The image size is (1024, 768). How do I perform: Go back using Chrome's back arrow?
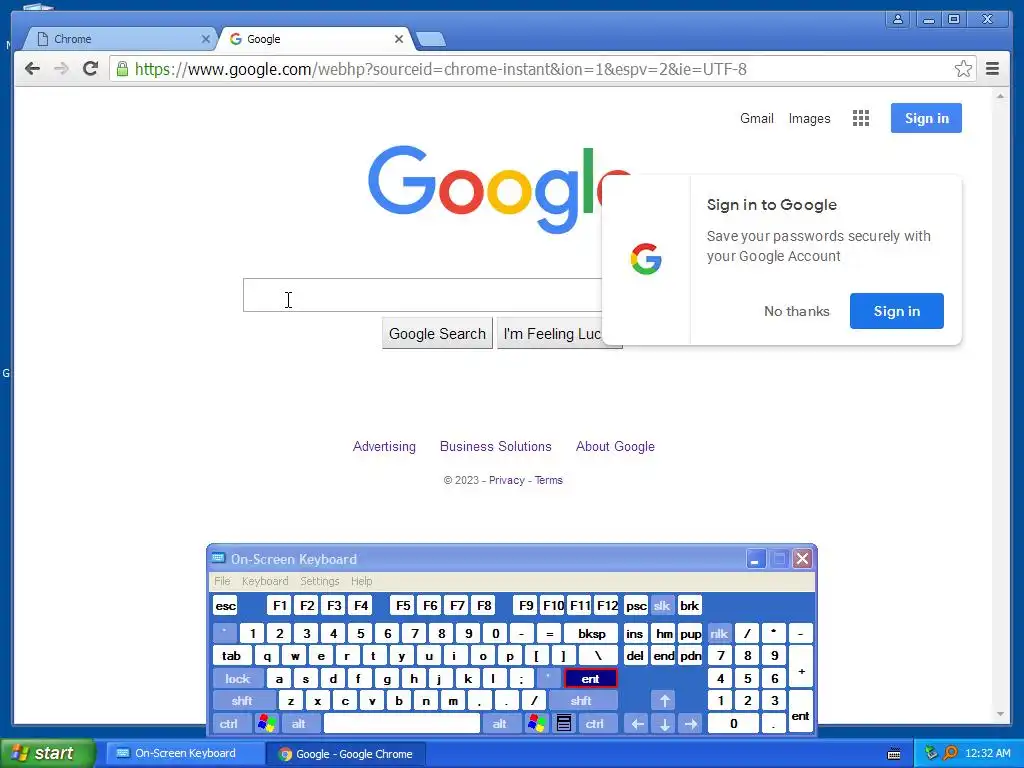pos(32,69)
